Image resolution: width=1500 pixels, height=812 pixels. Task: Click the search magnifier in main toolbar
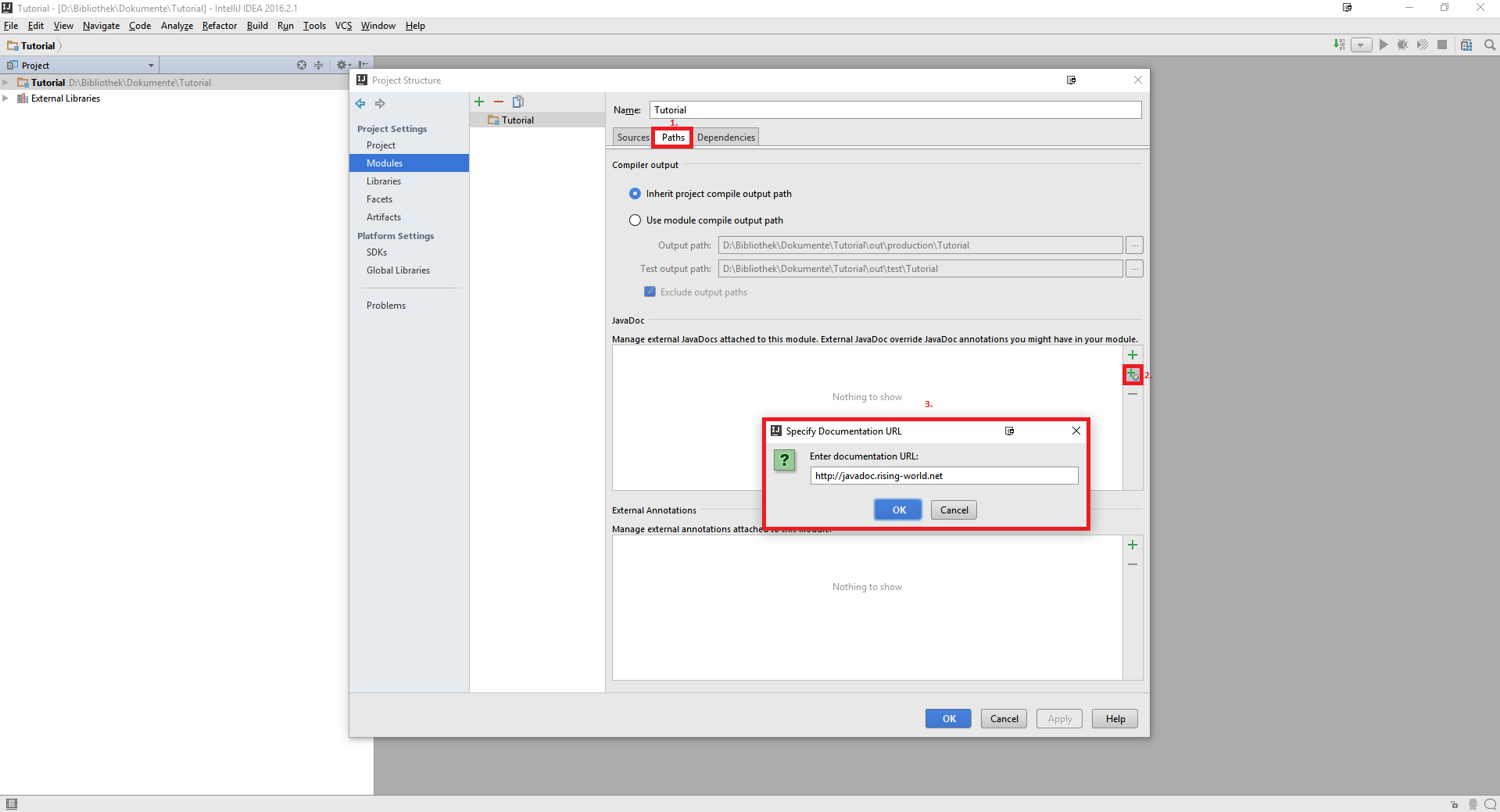coord(1490,45)
